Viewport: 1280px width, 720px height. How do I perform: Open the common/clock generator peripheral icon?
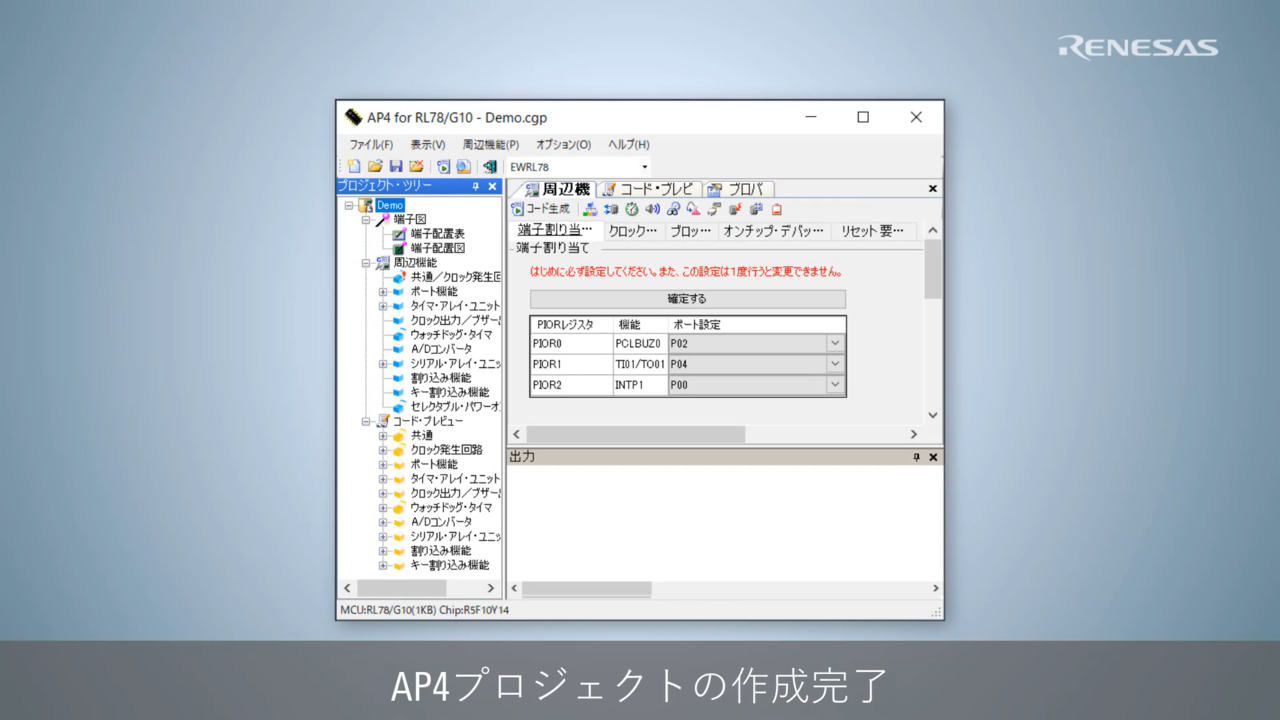[x=590, y=209]
